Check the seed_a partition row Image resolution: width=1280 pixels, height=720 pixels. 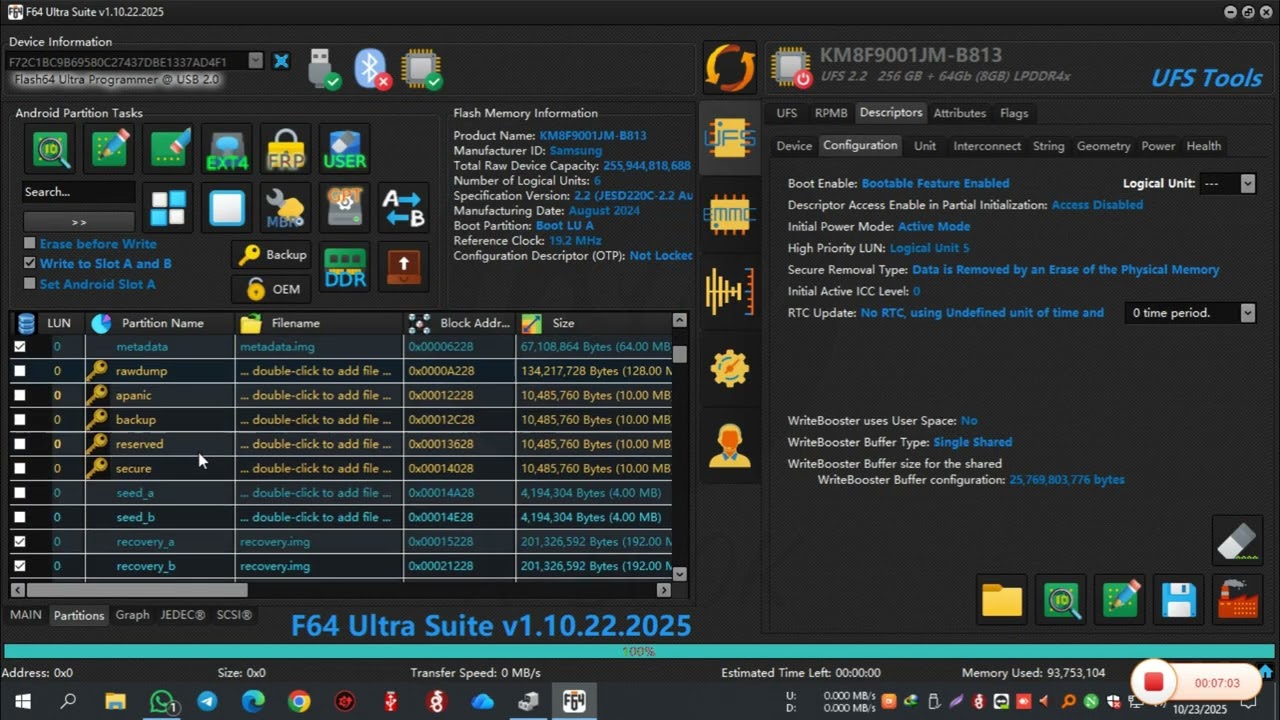[x=19, y=493]
